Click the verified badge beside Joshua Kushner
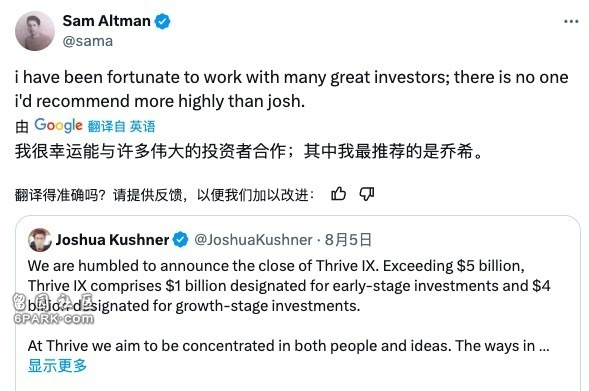Image resolution: width=589 pixels, height=391 pixels. click(x=181, y=240)
